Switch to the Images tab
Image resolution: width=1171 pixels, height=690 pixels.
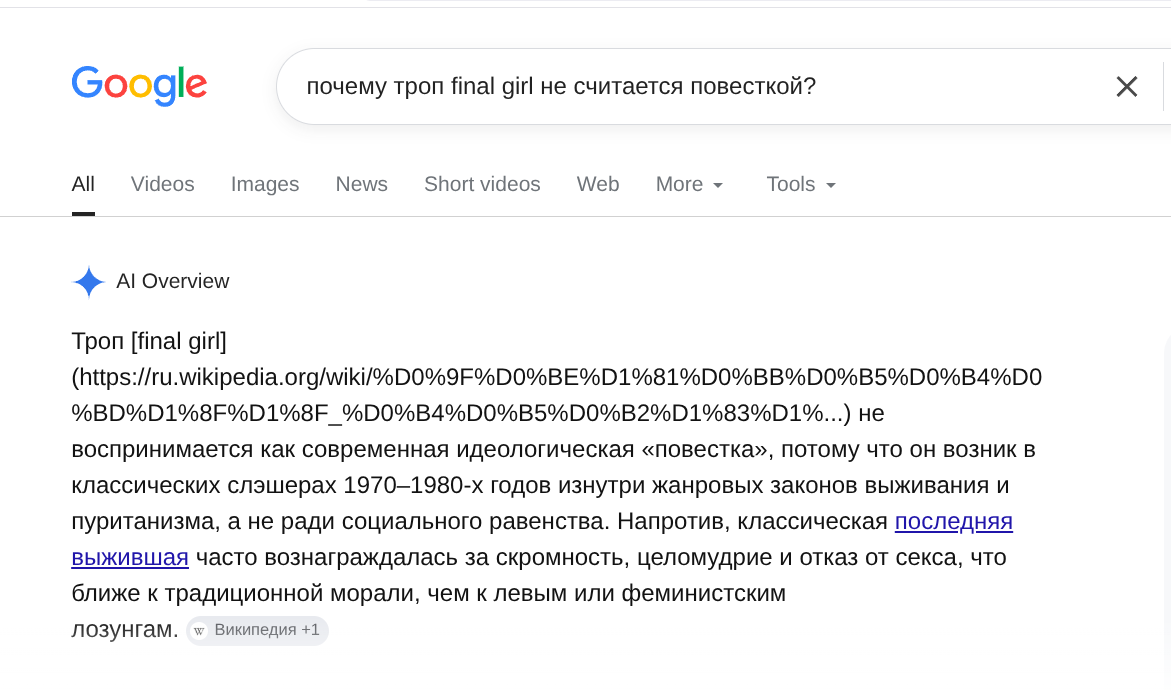pyautogui.click(x=264, y=184)
